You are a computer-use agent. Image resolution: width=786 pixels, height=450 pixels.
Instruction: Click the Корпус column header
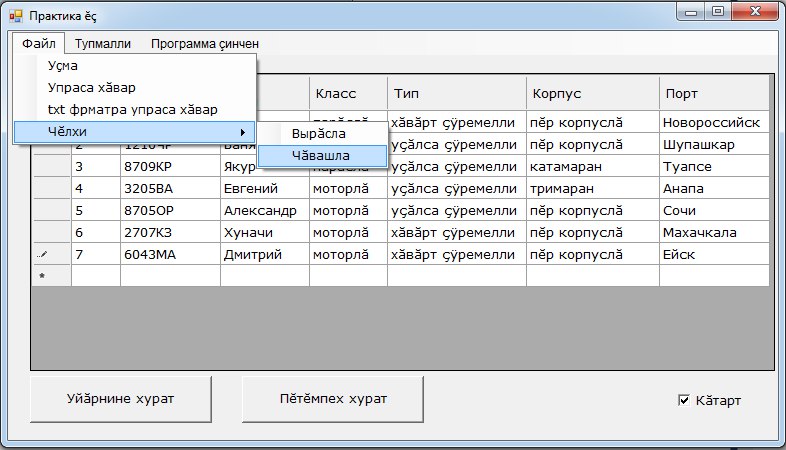coord(592,93)
